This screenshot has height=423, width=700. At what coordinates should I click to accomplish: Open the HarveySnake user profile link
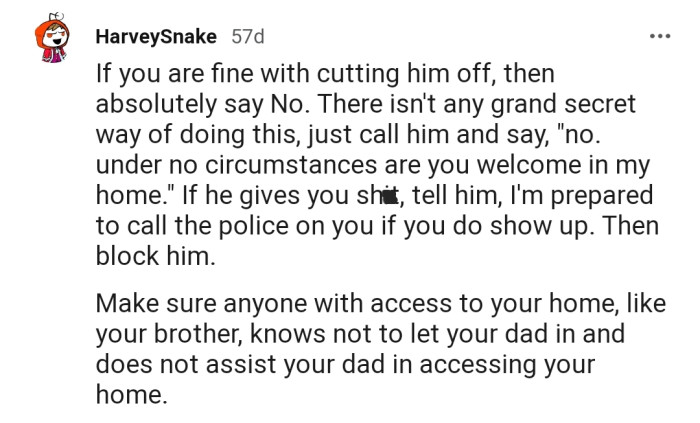158,37
